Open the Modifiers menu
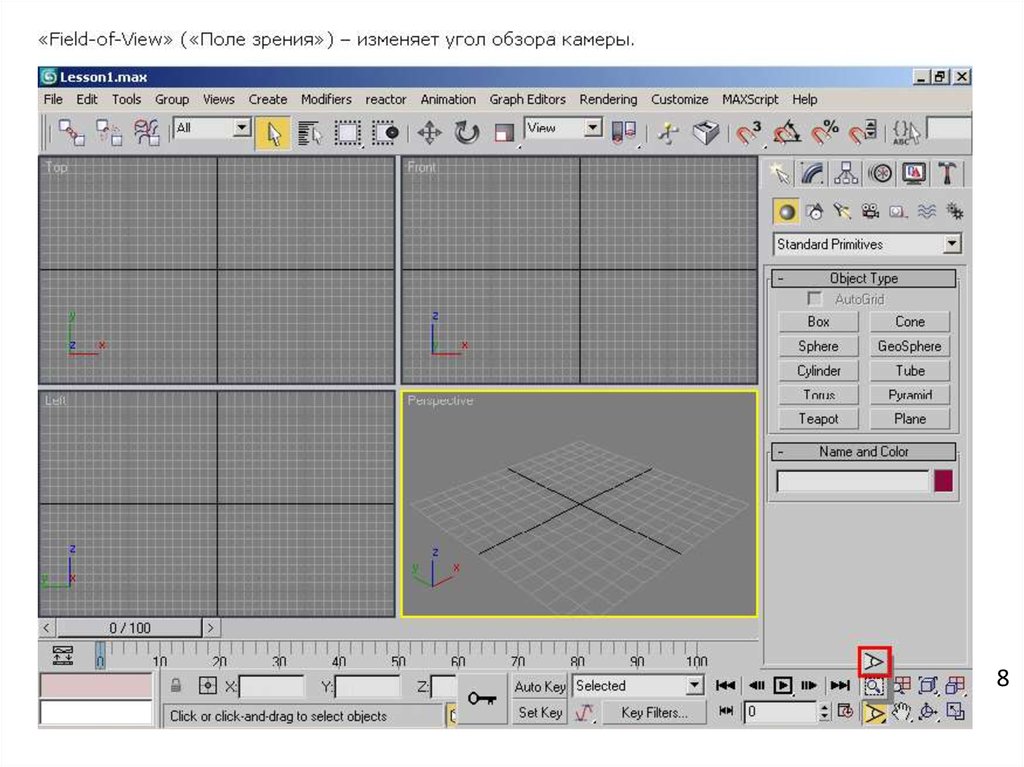 [x=326, y=99]
